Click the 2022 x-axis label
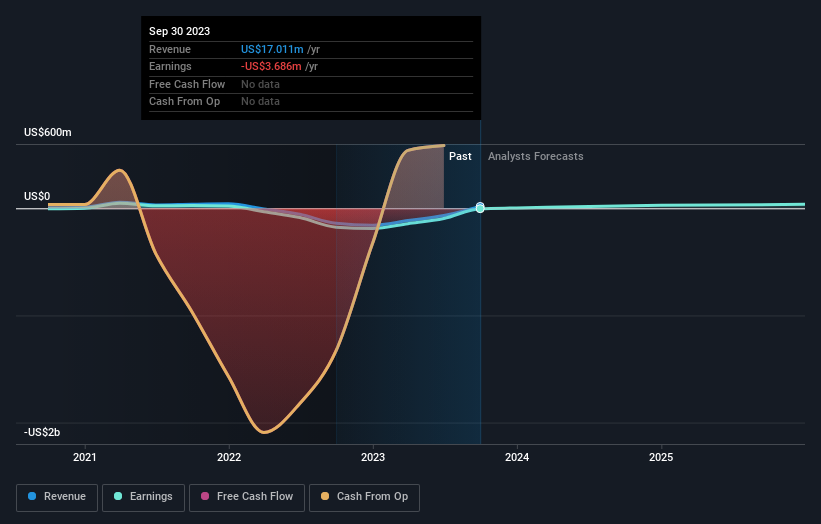This screenshot has width=821, height=524. point(229,457)
